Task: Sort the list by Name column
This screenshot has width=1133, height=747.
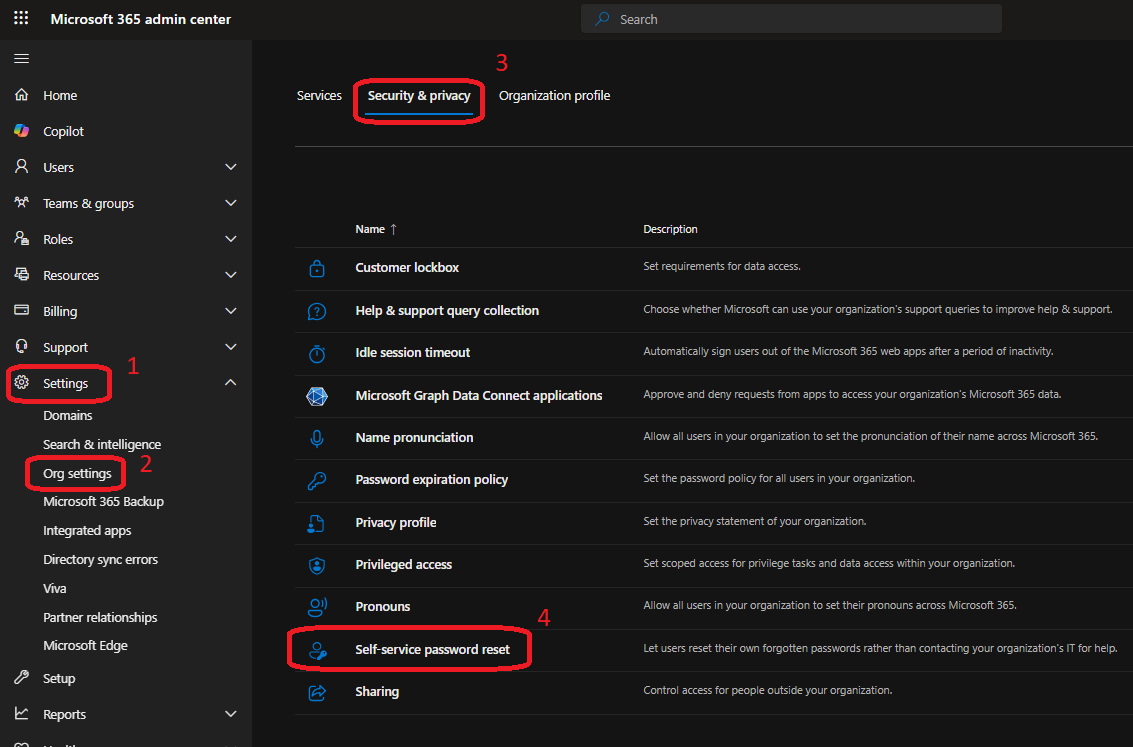Action: (376, 229)
